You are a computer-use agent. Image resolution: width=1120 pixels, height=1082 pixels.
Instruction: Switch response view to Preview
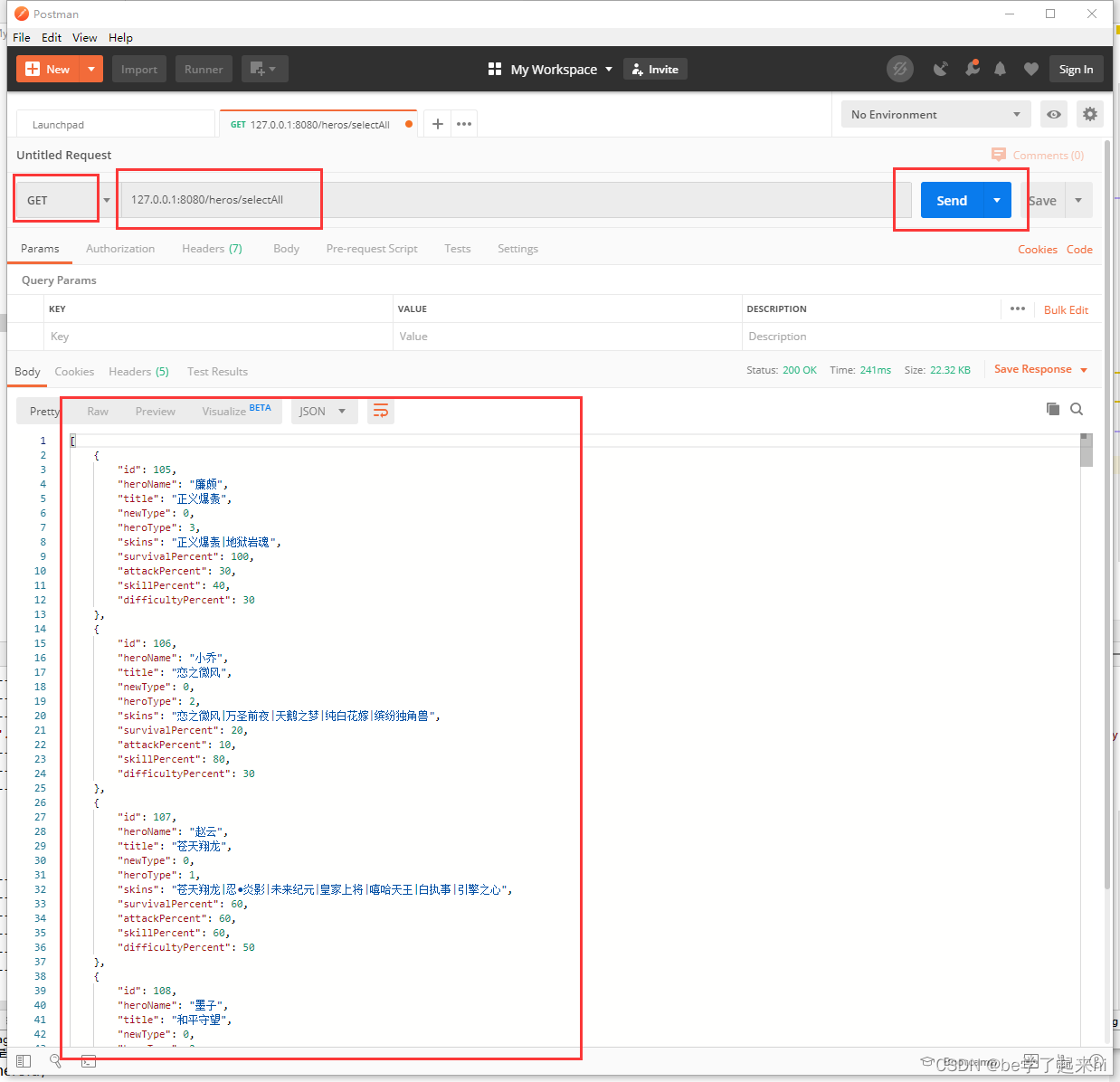coord(156,411)
